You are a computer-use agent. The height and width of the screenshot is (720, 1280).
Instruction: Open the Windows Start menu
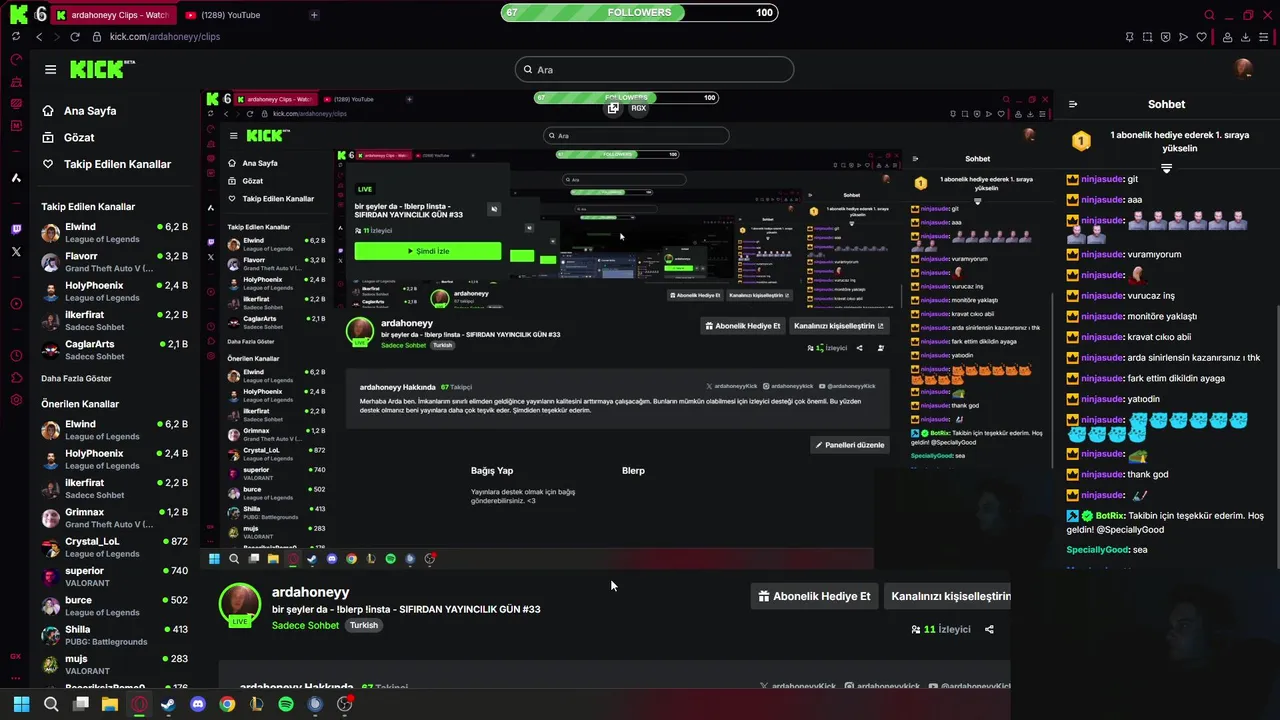tap(21, 704)
